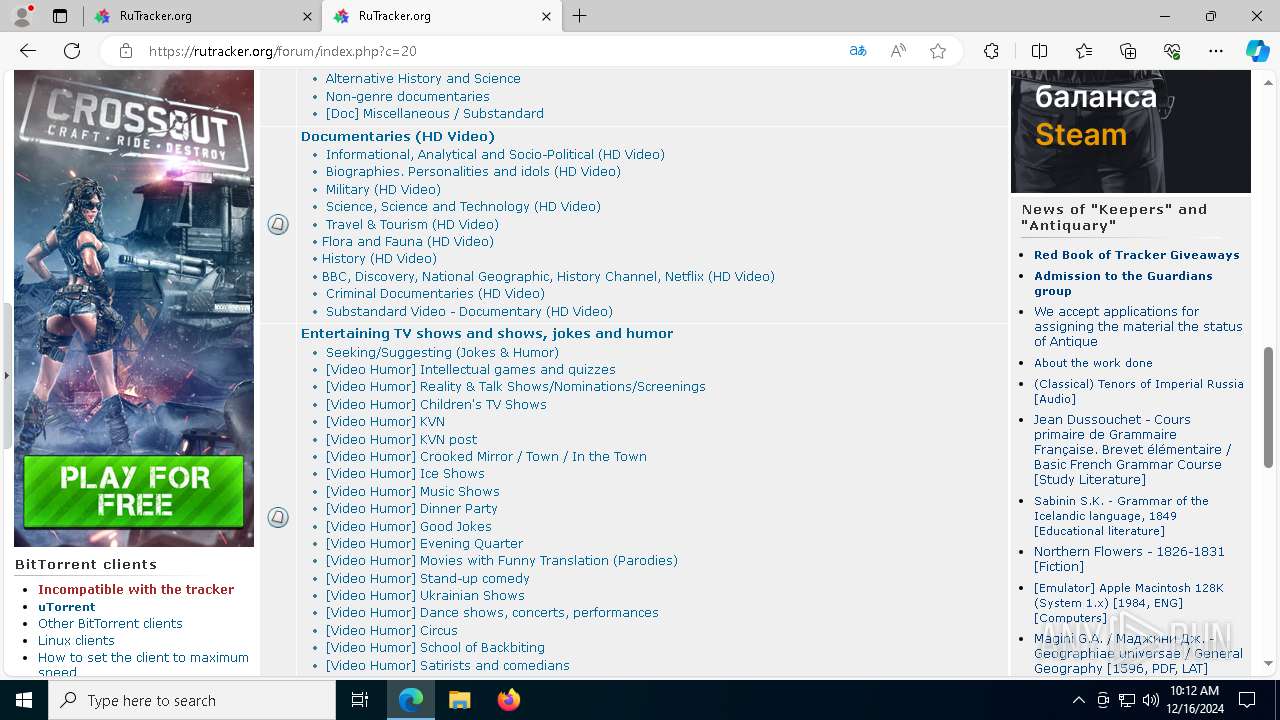Image resolution: width=1280 pixels, height=720 pixels.
Task: Switch to the first RuTracker.org tab
Action: (x=201, y=16)
